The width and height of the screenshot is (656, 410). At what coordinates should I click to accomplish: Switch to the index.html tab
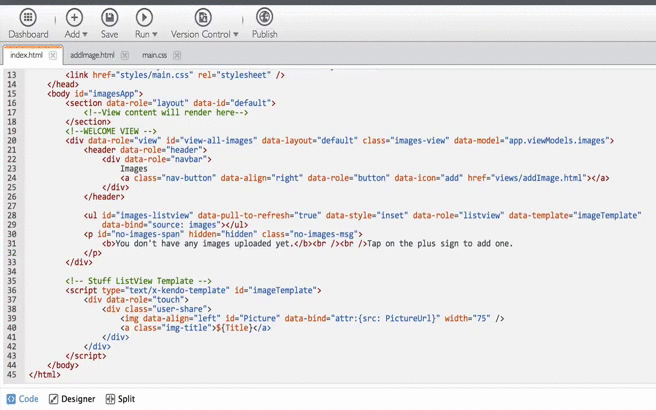pyautogui.click(x=27, y=55)
